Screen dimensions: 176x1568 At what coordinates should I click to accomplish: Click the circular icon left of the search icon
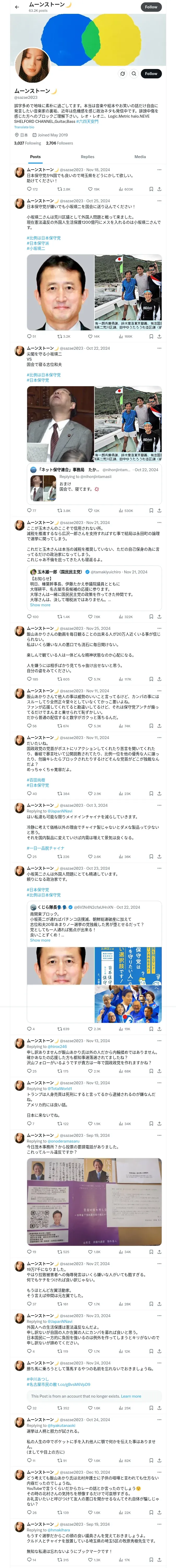[x=123, y=74]
